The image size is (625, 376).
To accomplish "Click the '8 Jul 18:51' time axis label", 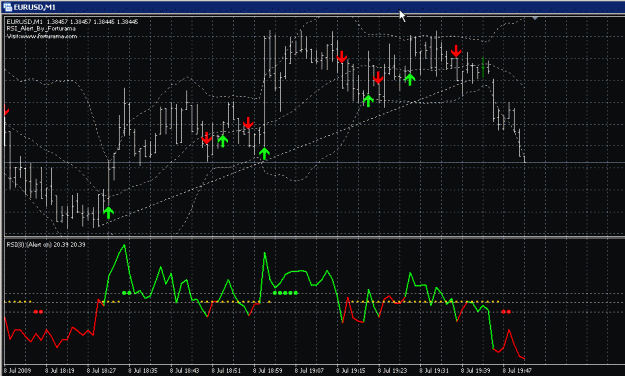I will [x=226, y=370].
